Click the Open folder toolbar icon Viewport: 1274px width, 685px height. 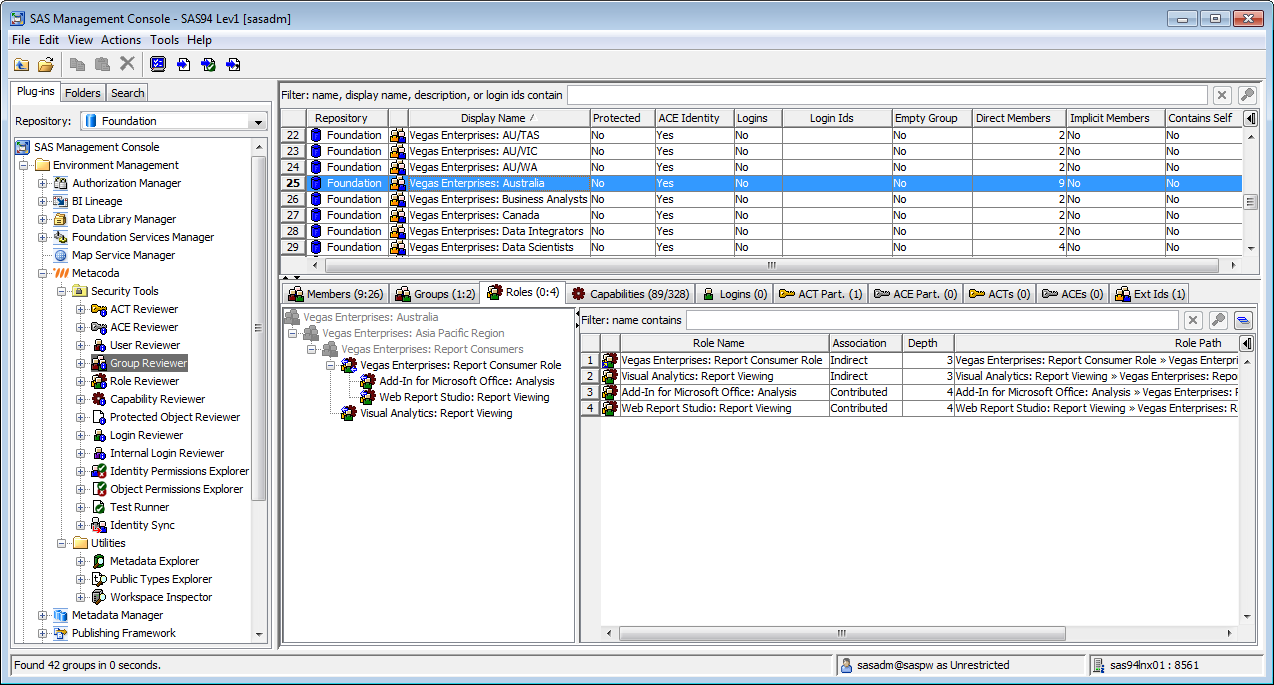(x=46, y=64)
